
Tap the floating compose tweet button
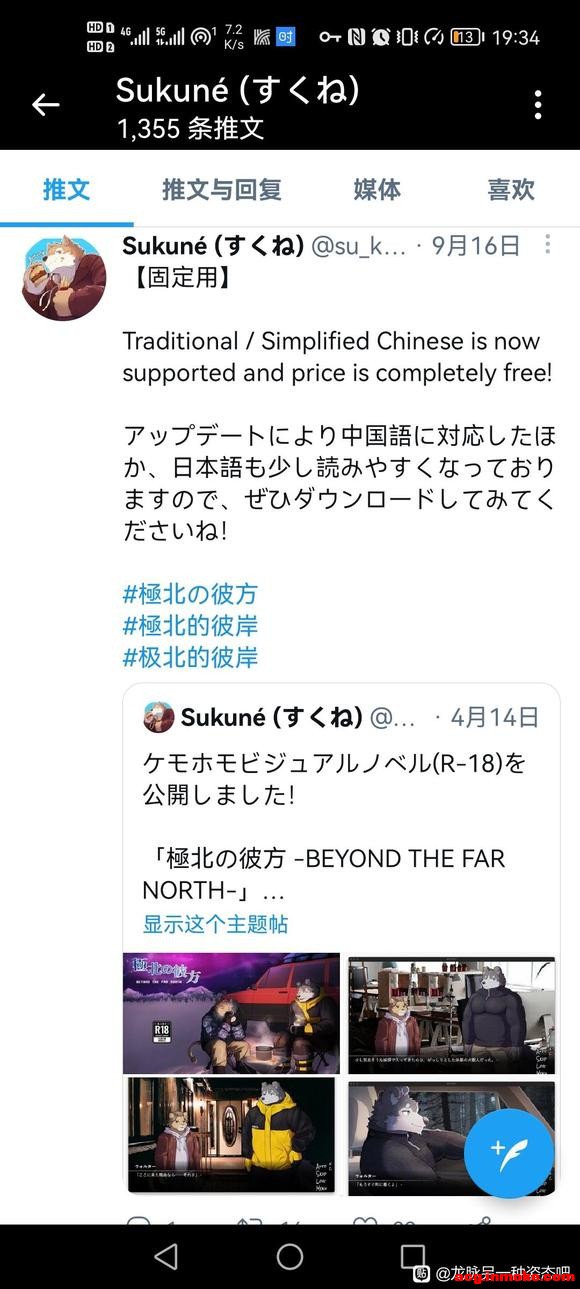click(x=509, y=1153)
